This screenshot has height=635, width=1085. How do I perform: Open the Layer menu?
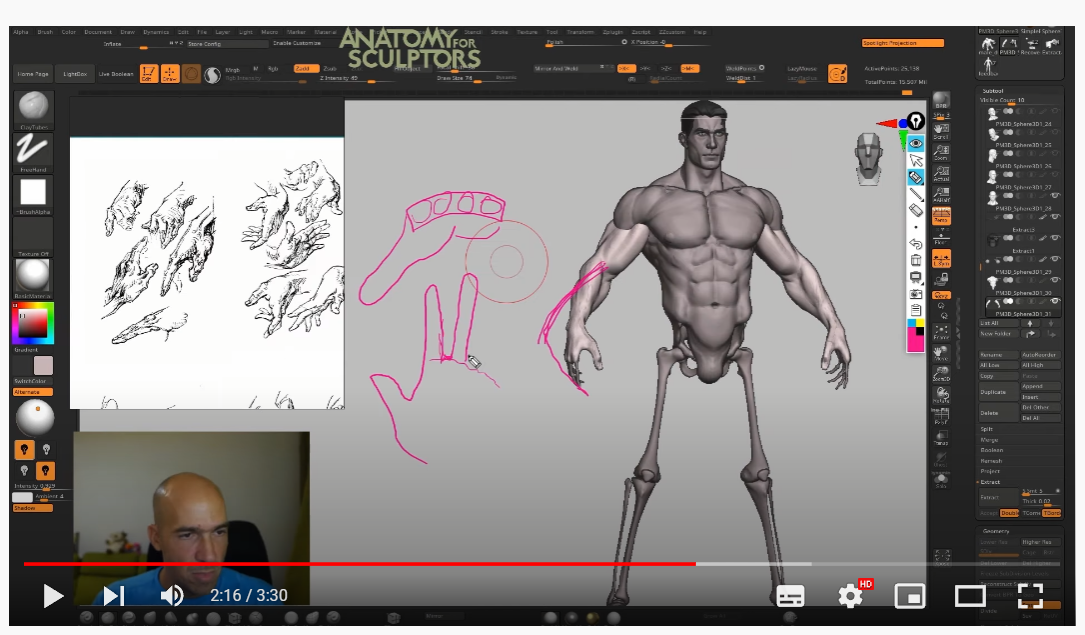coord(222,32)
